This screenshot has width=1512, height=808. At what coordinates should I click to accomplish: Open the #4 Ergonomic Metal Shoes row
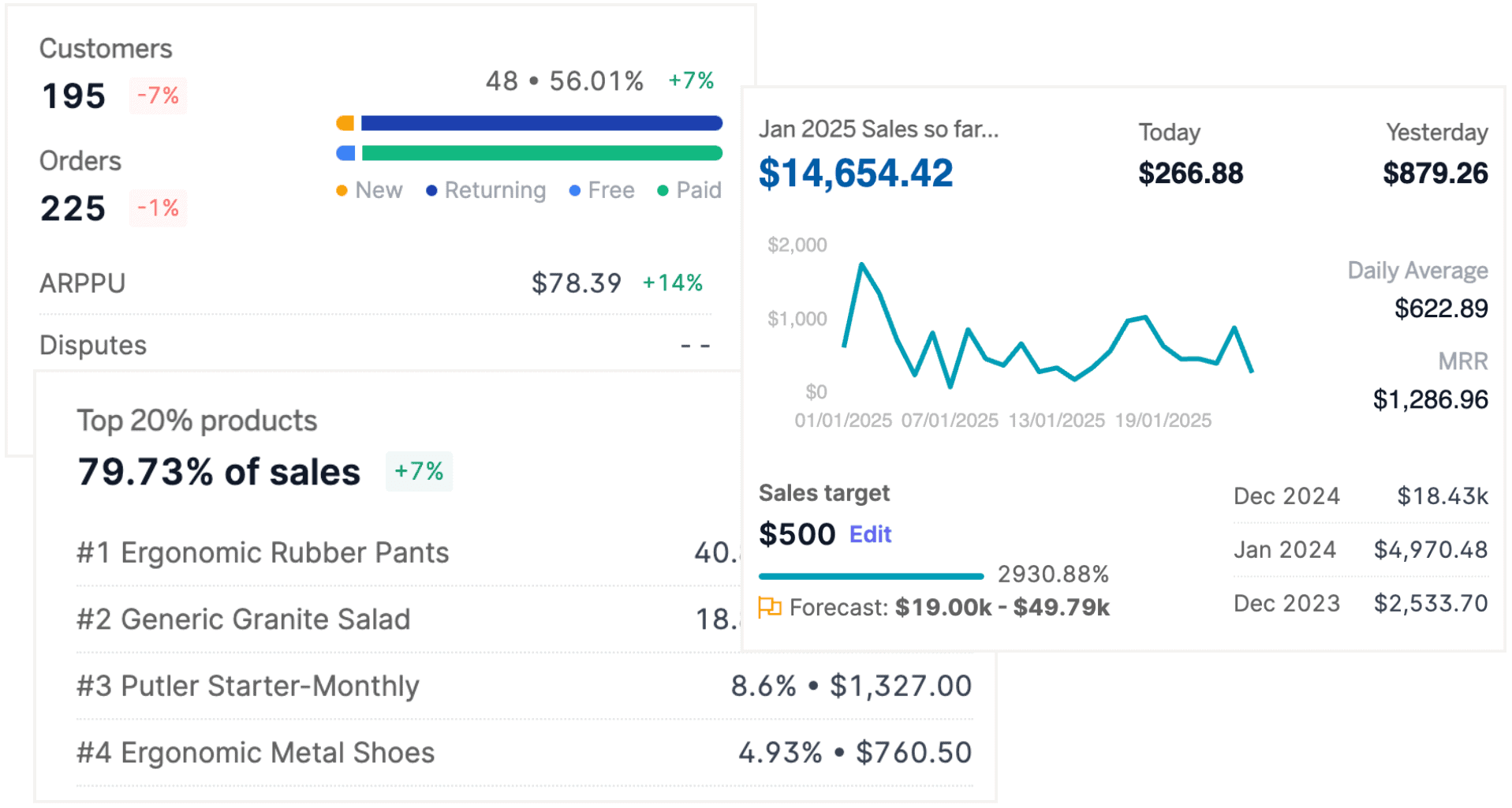[525, 753]
